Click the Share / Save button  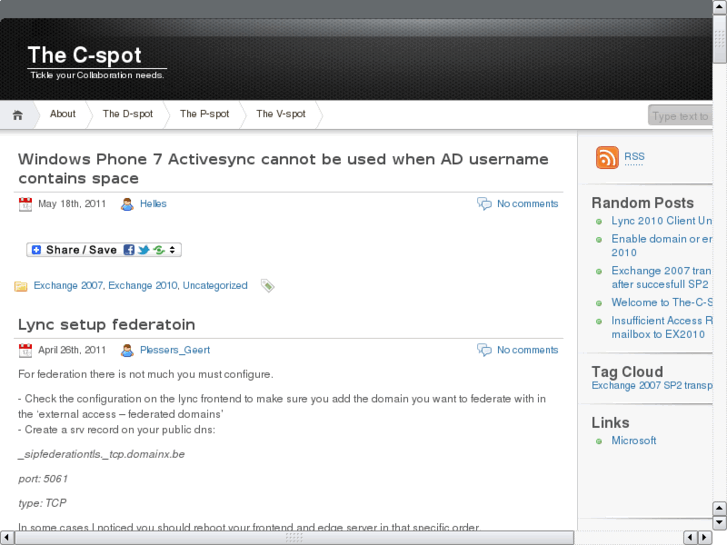[x=104, y=250]
